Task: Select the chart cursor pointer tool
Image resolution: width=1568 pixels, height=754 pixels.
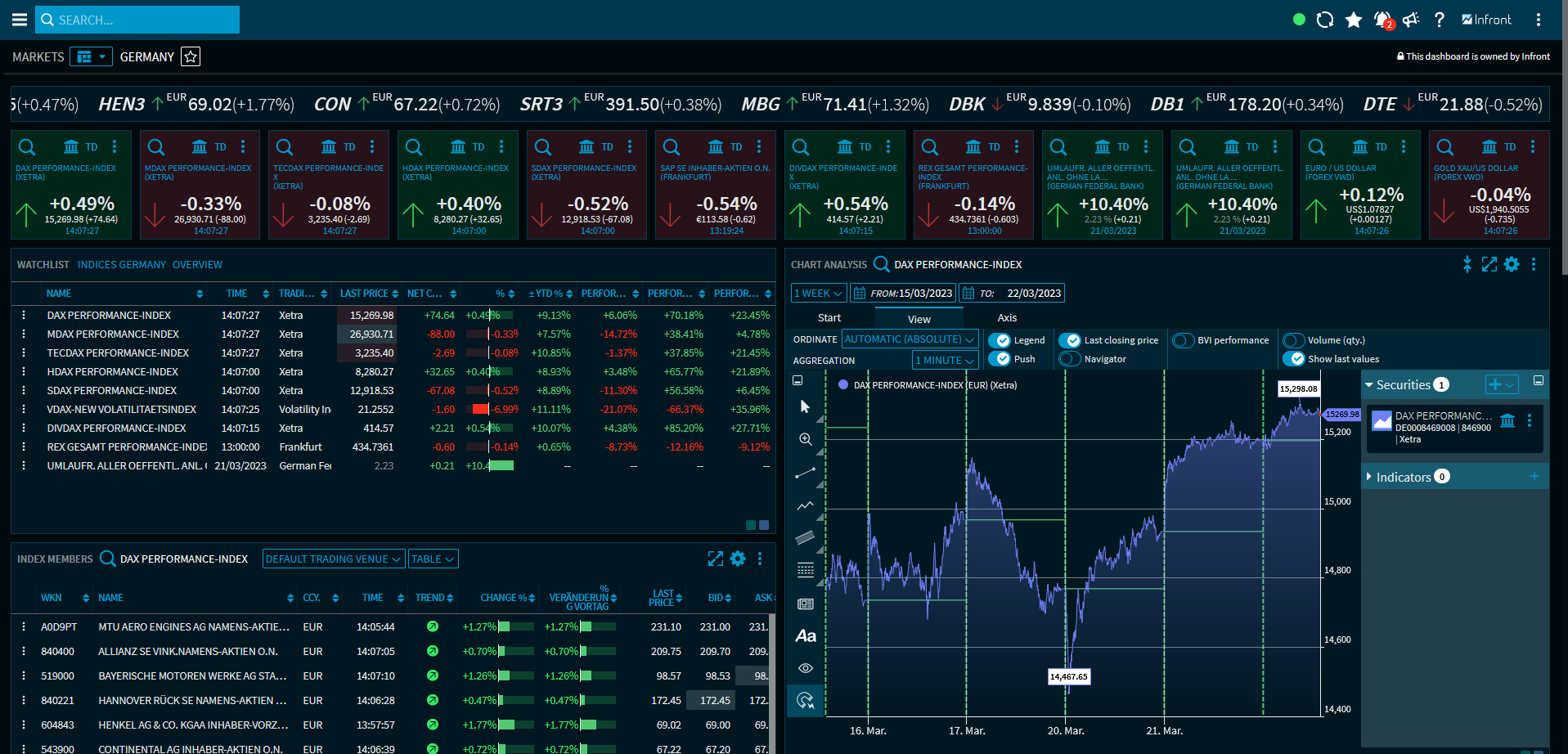Action: pos(806,406)
